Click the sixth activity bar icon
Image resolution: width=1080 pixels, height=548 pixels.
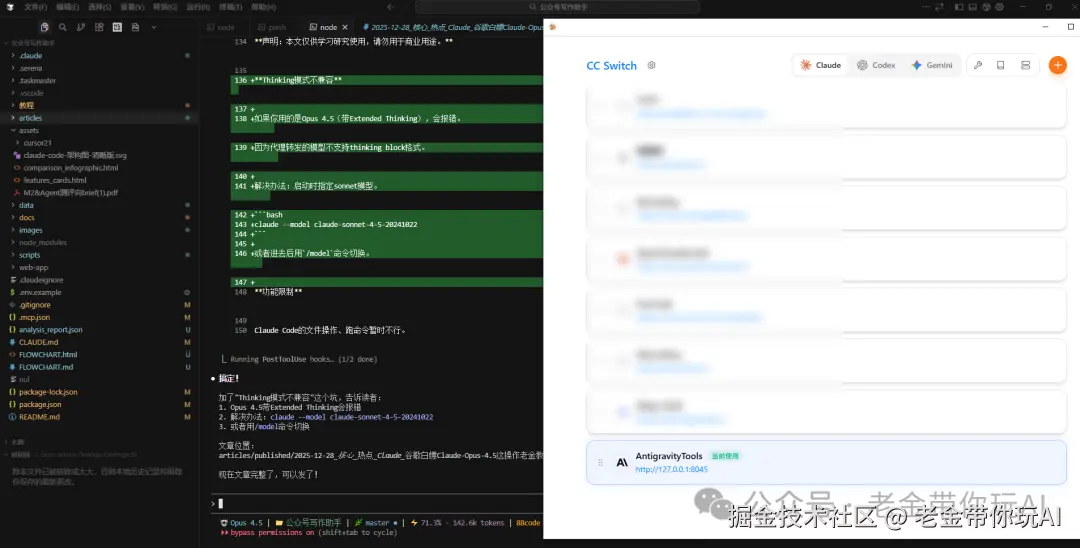(135, 27)
